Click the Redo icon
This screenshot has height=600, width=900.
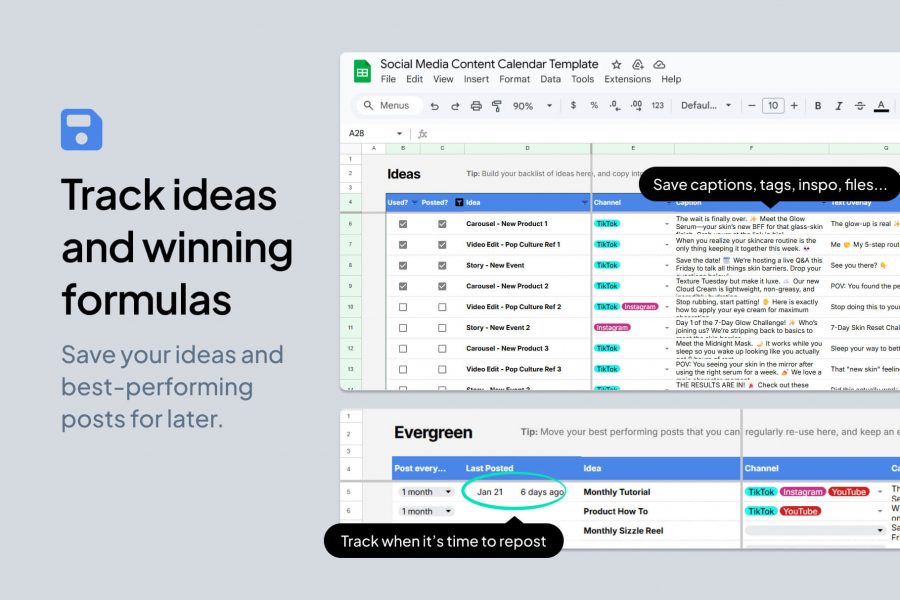coord(457,105)
